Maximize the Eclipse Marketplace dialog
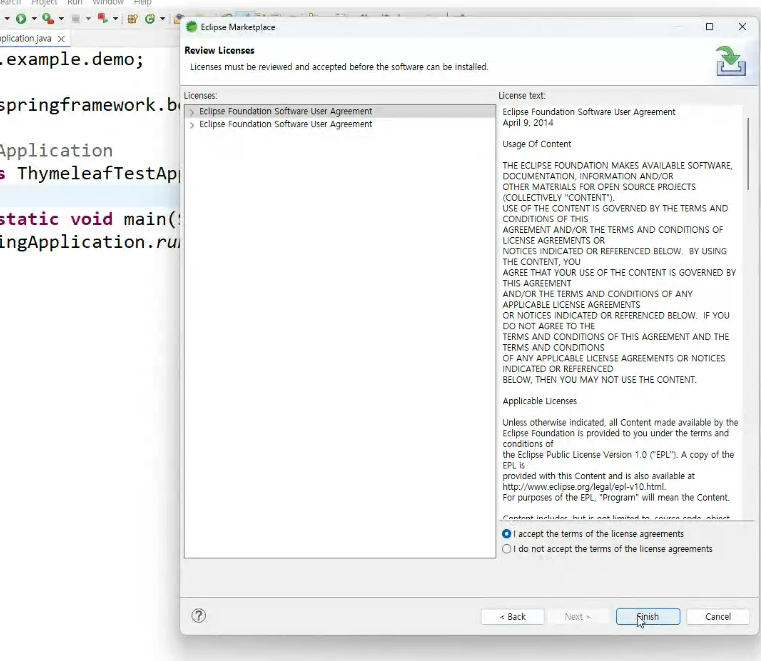This screenshot has height=661, width=761. click(709, 27)
